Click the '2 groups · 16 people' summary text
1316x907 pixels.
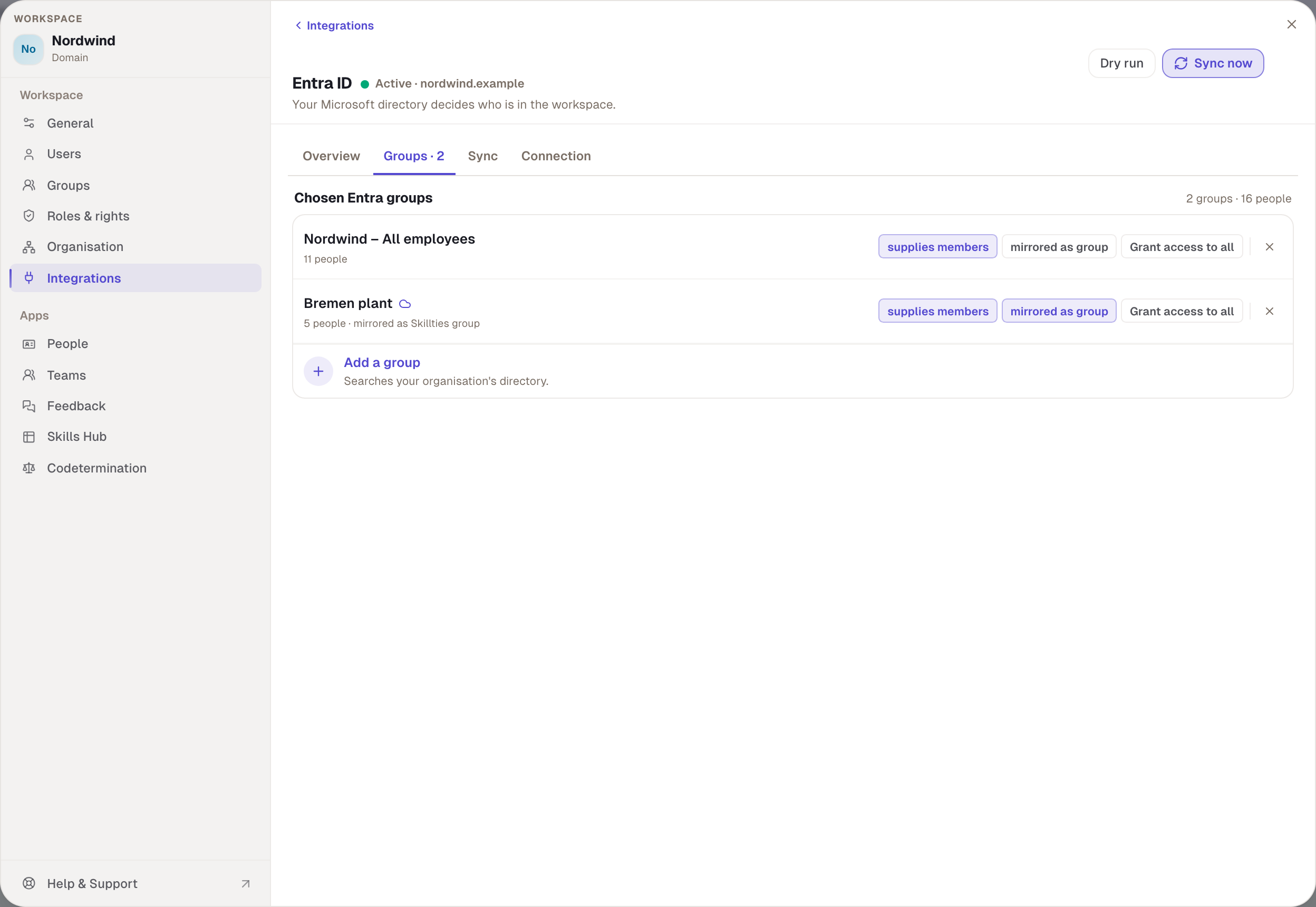click(x=1238, y=198)
